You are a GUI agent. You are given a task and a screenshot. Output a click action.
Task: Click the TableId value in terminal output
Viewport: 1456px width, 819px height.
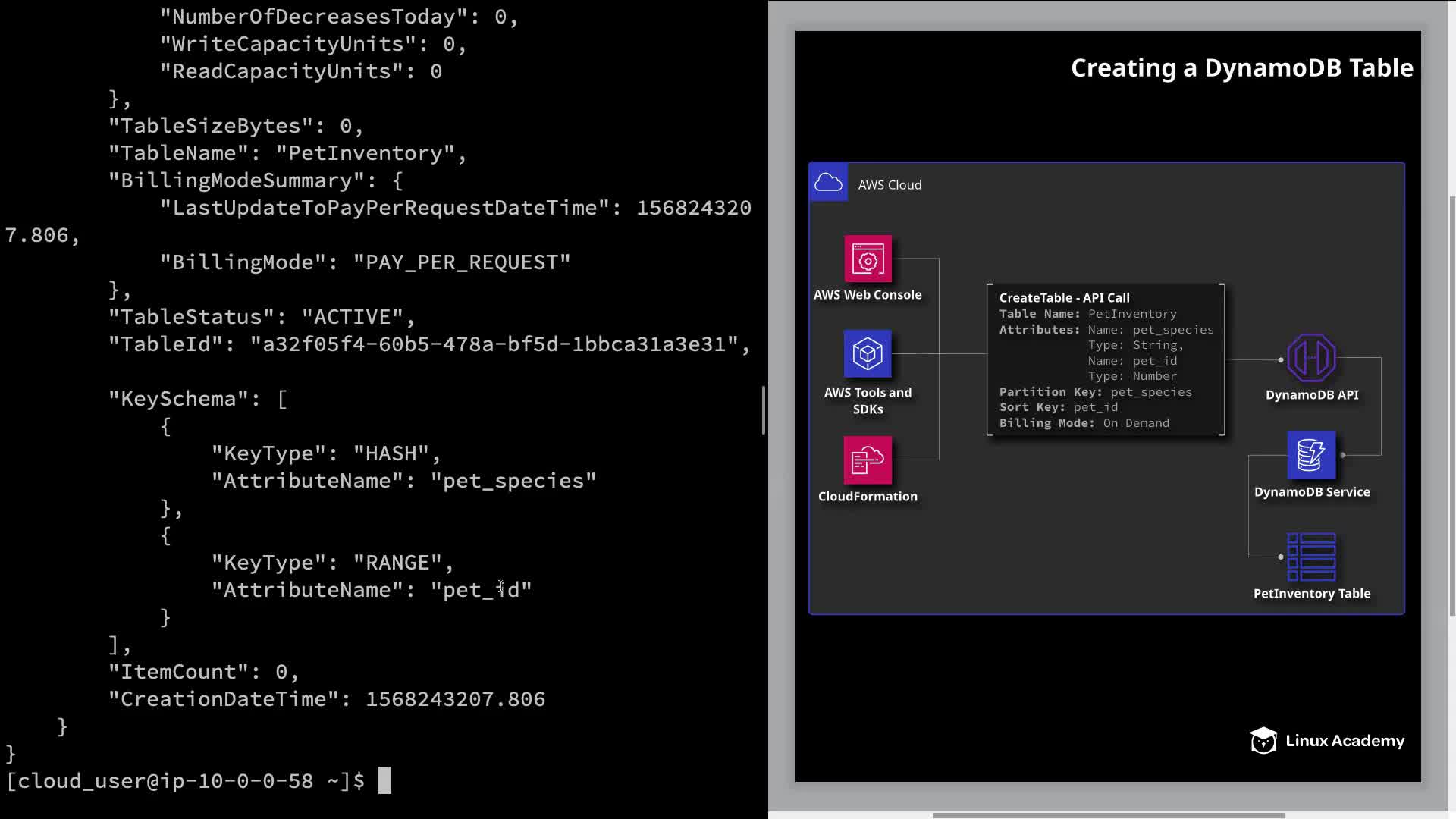494,344
